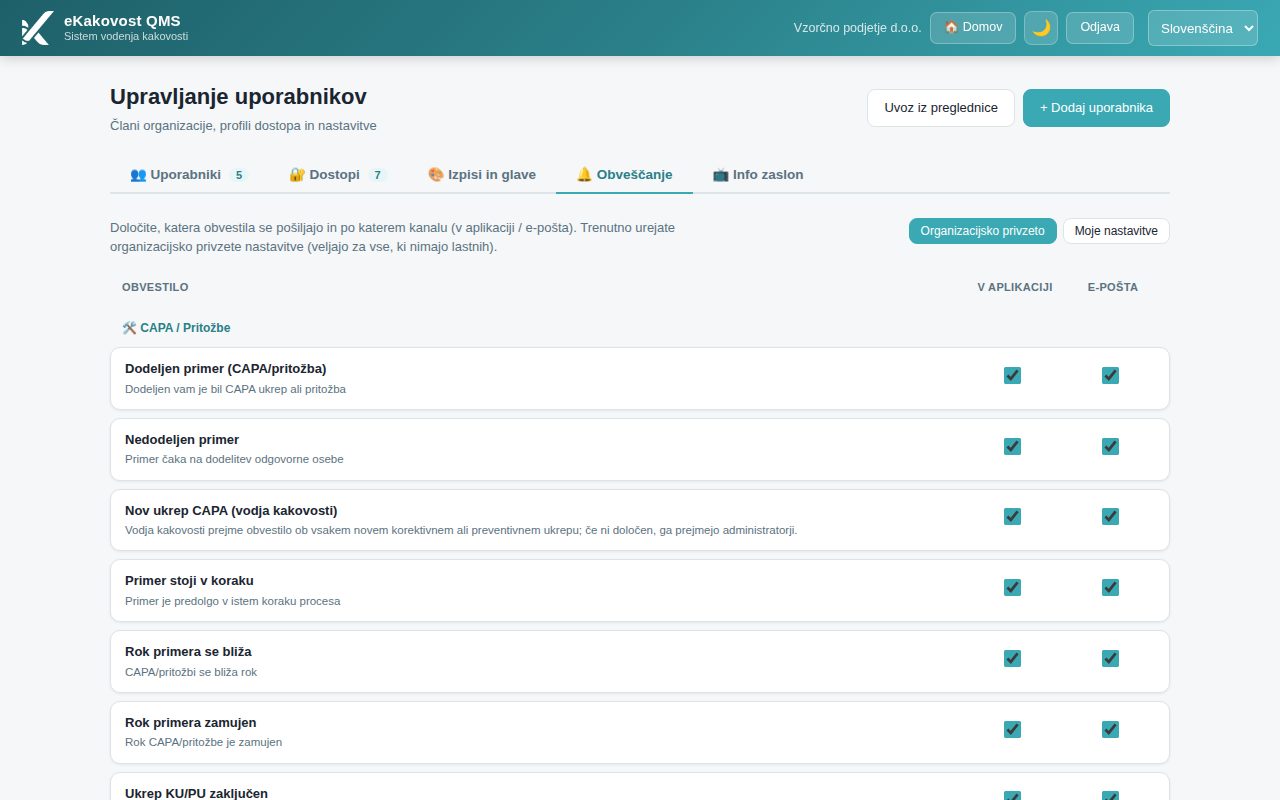Screen dimensions: 1280x800
Task: Click the eKakovost QMS logo icon
Action: (x=36, y=28)
